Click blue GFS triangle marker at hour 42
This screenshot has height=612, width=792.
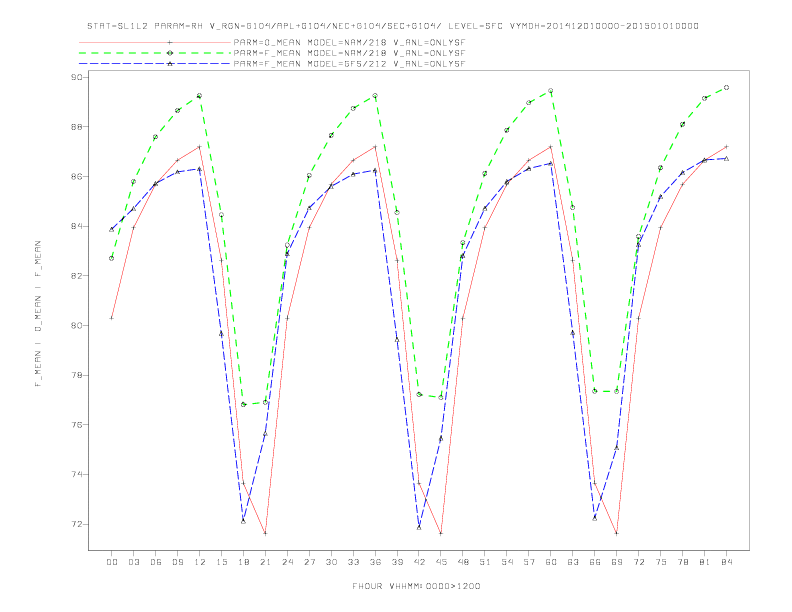click(x=419, y=527)
